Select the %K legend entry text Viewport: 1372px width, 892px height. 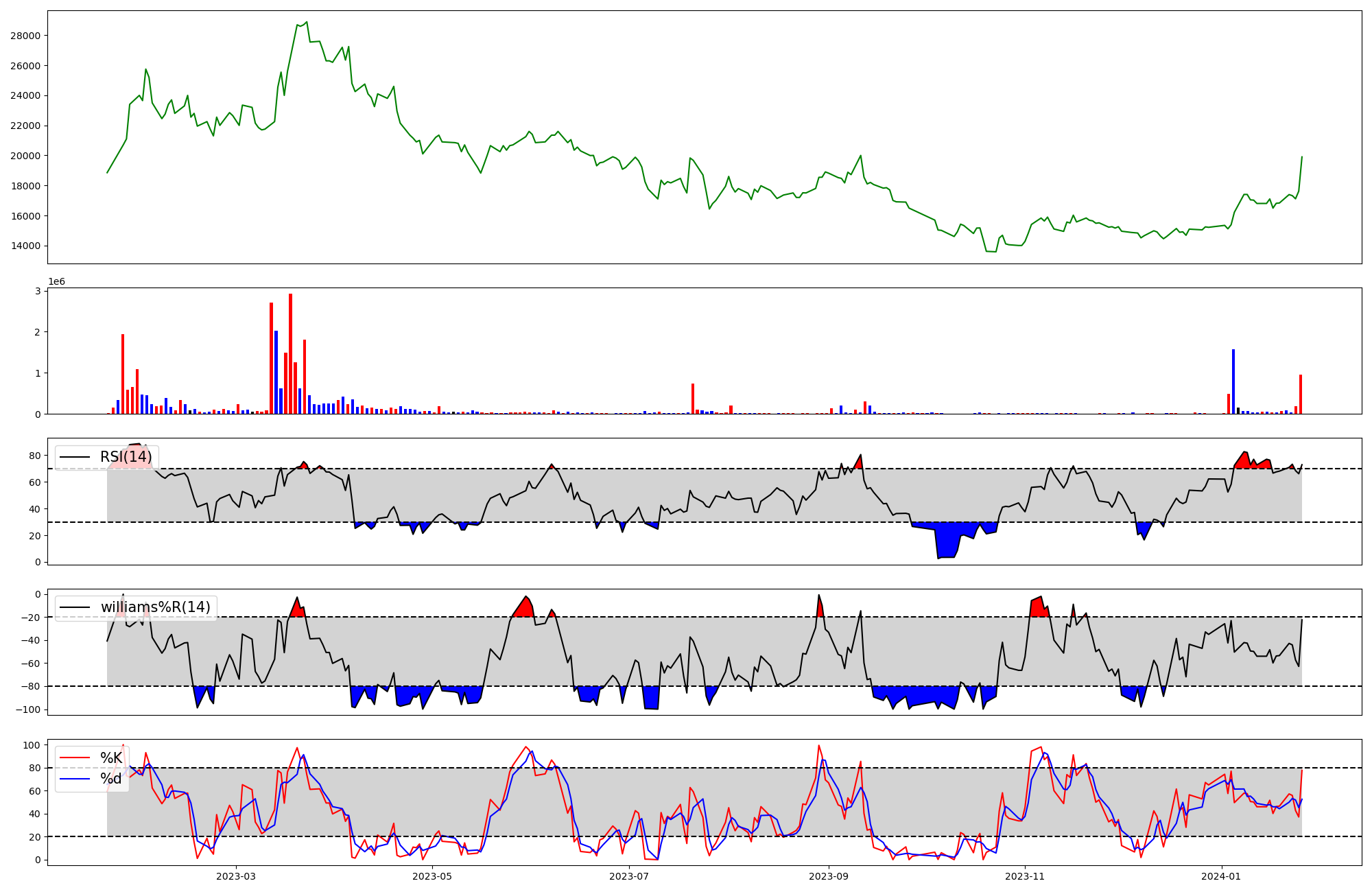pos(111,758)
